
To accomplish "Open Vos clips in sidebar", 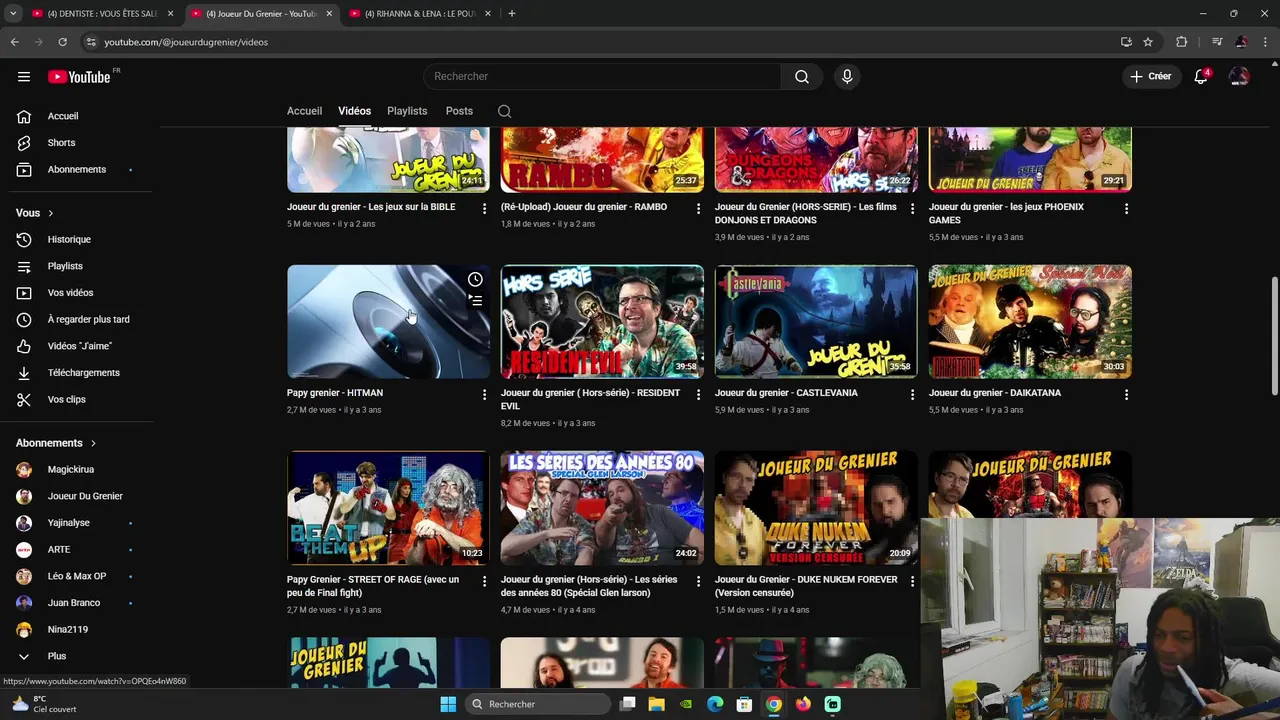I will (x=80, y=399).
